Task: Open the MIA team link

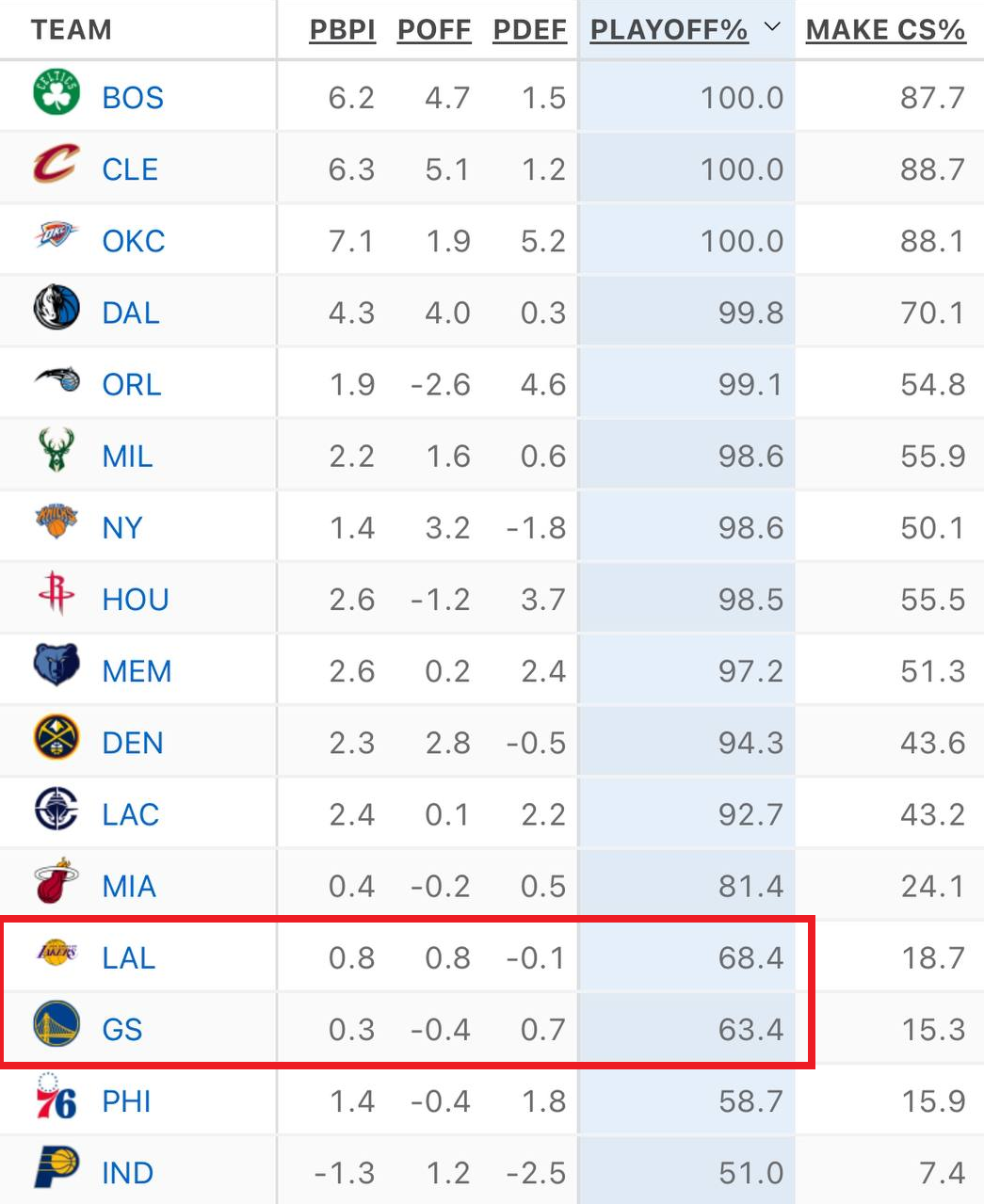Action: (x=129, y=887)
